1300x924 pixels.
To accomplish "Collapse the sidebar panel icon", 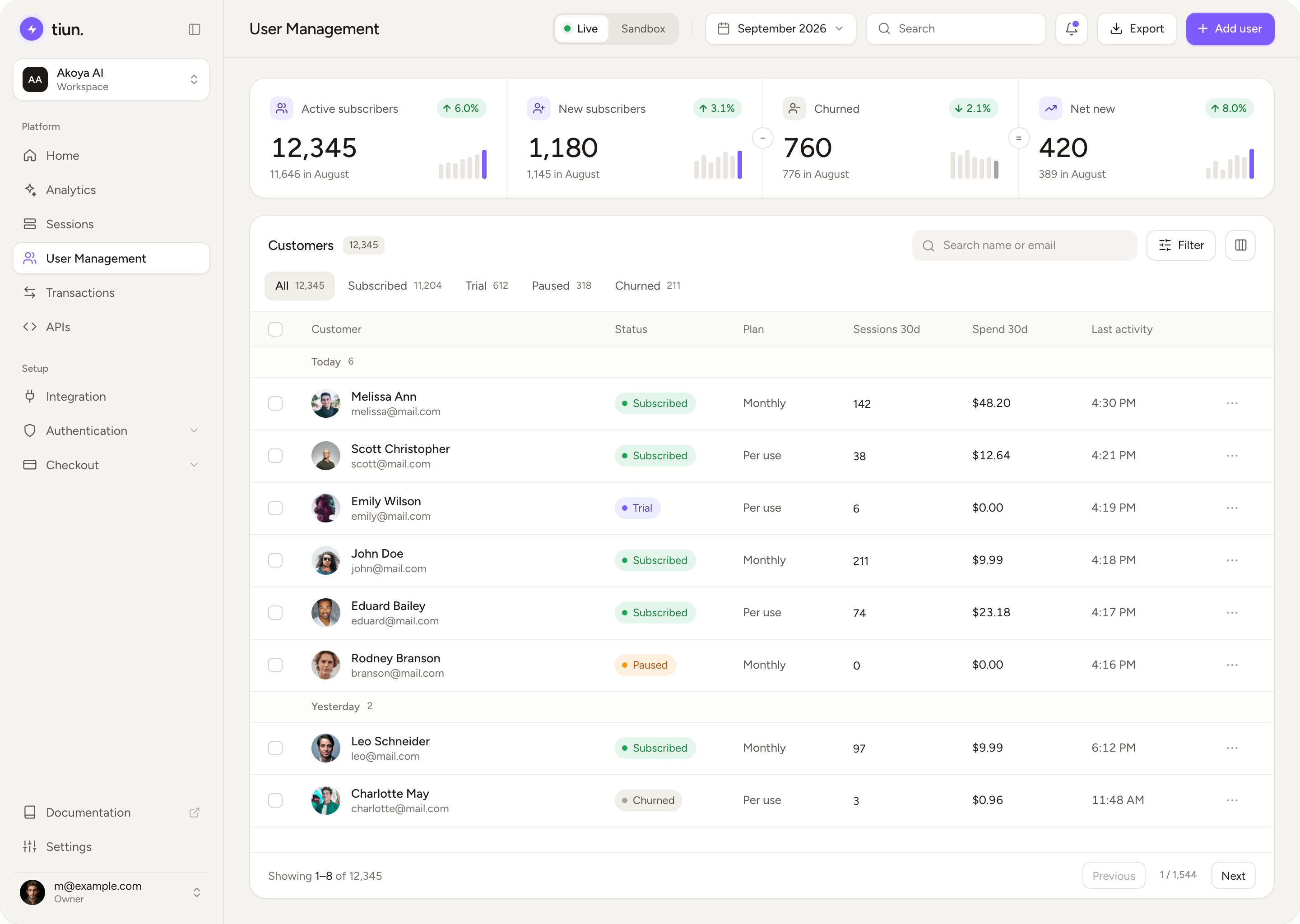I will (194, 29).
